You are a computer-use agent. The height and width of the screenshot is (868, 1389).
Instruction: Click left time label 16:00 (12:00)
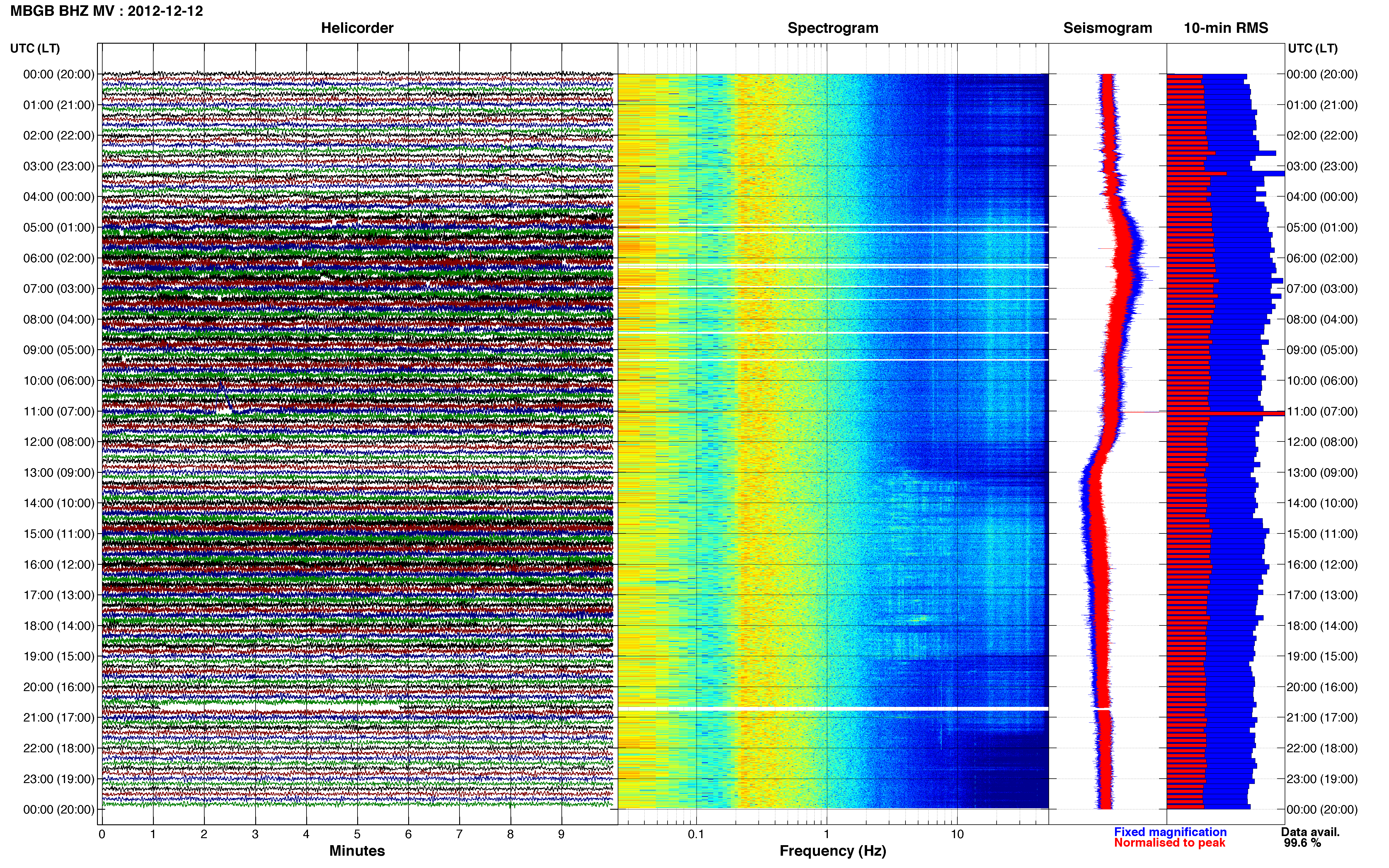click(x=59, y=564)
